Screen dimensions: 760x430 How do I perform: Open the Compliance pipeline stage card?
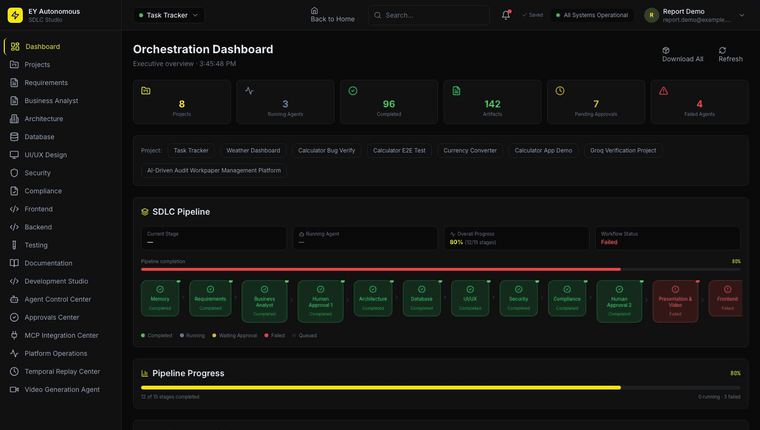coord(567,298)
